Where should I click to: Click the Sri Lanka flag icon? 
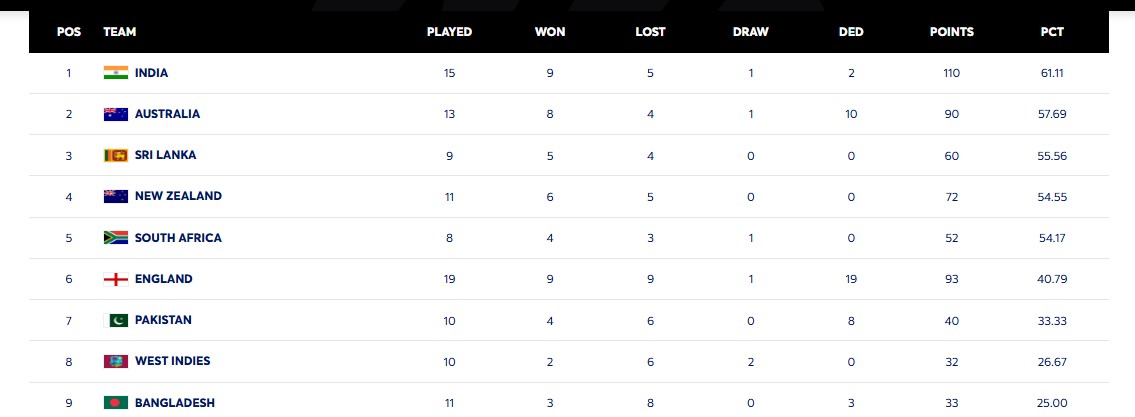(x=116, y=155)
